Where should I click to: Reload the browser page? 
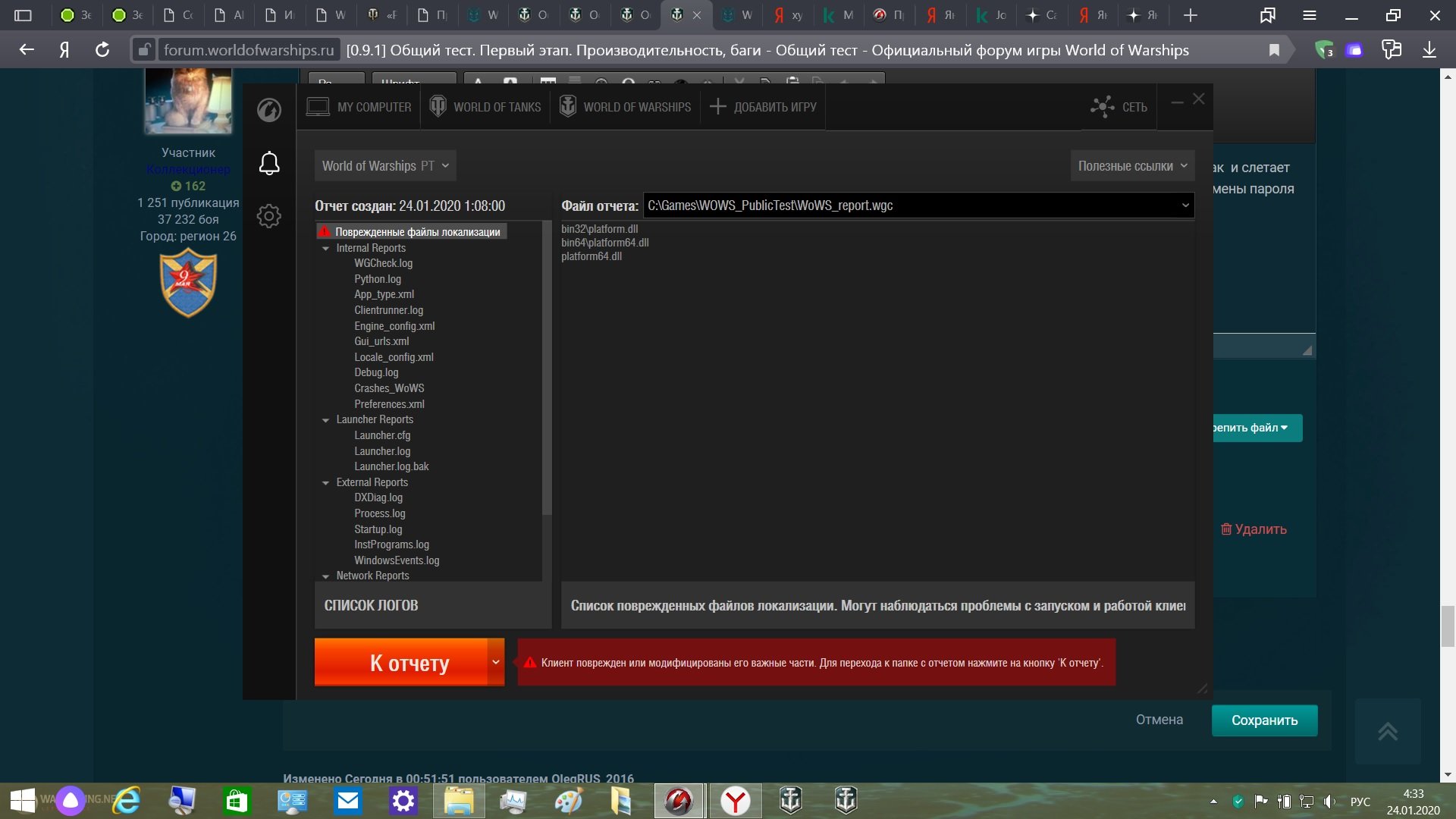102,50
